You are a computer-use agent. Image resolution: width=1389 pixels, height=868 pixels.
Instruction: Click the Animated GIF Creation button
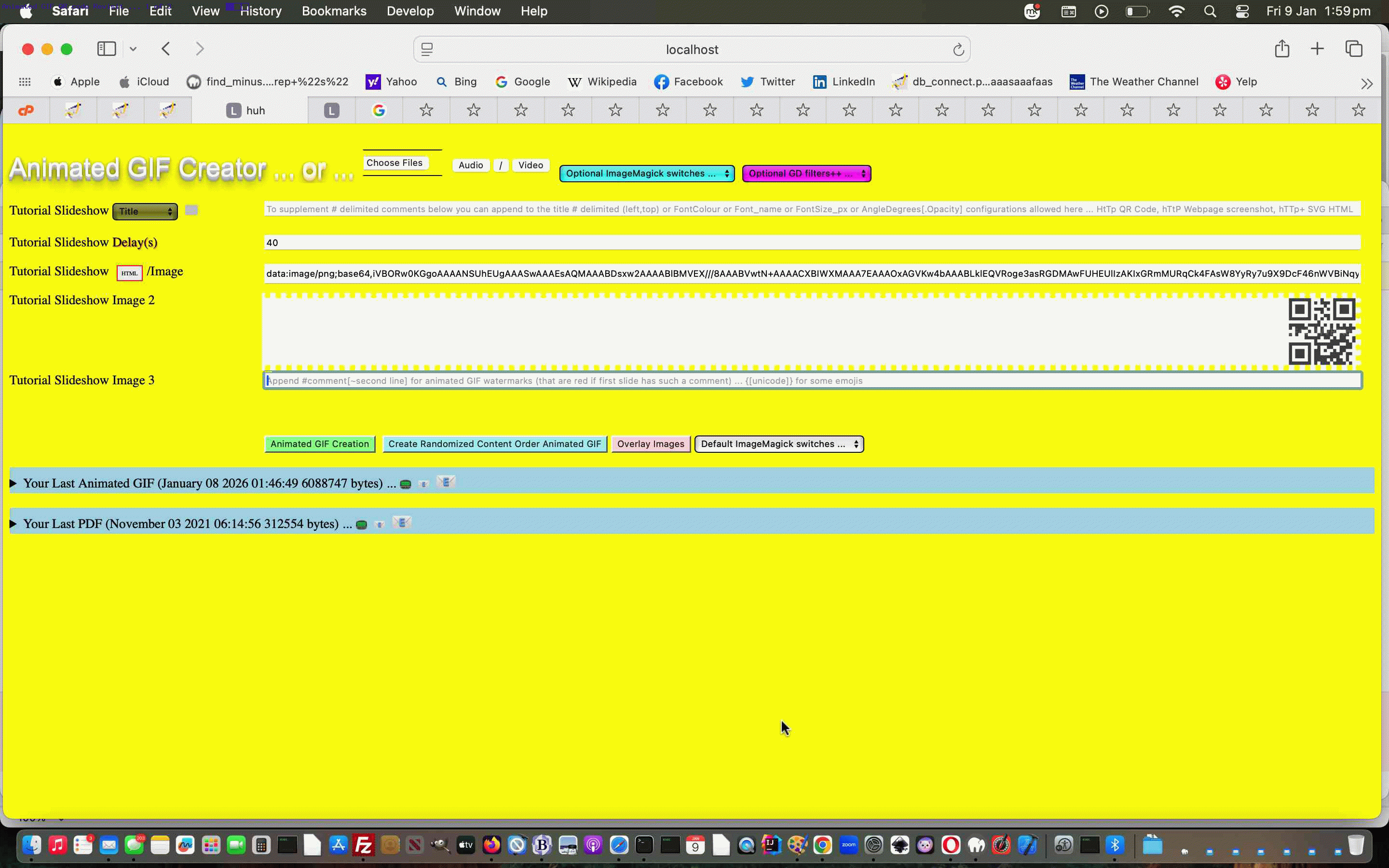point(320,444)
